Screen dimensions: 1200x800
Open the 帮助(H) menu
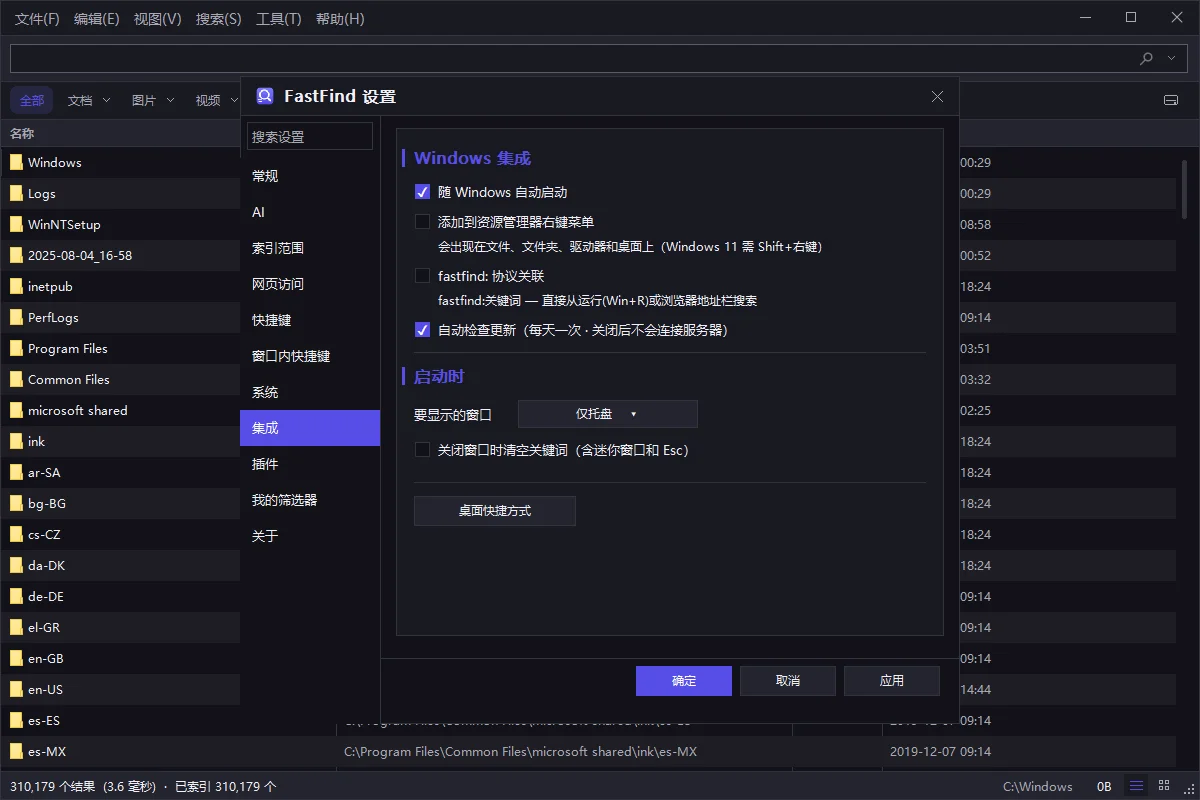(x=340, y=19)
